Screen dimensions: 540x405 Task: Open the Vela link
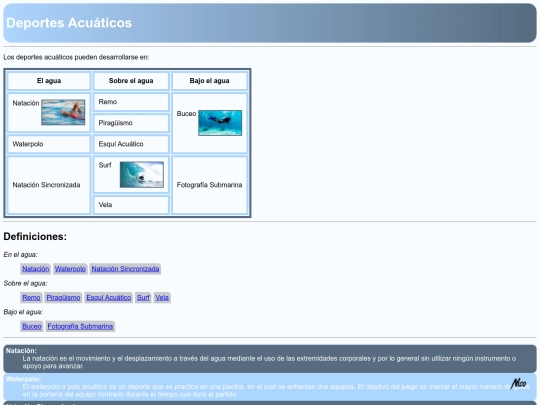click(x=162, y=298)
